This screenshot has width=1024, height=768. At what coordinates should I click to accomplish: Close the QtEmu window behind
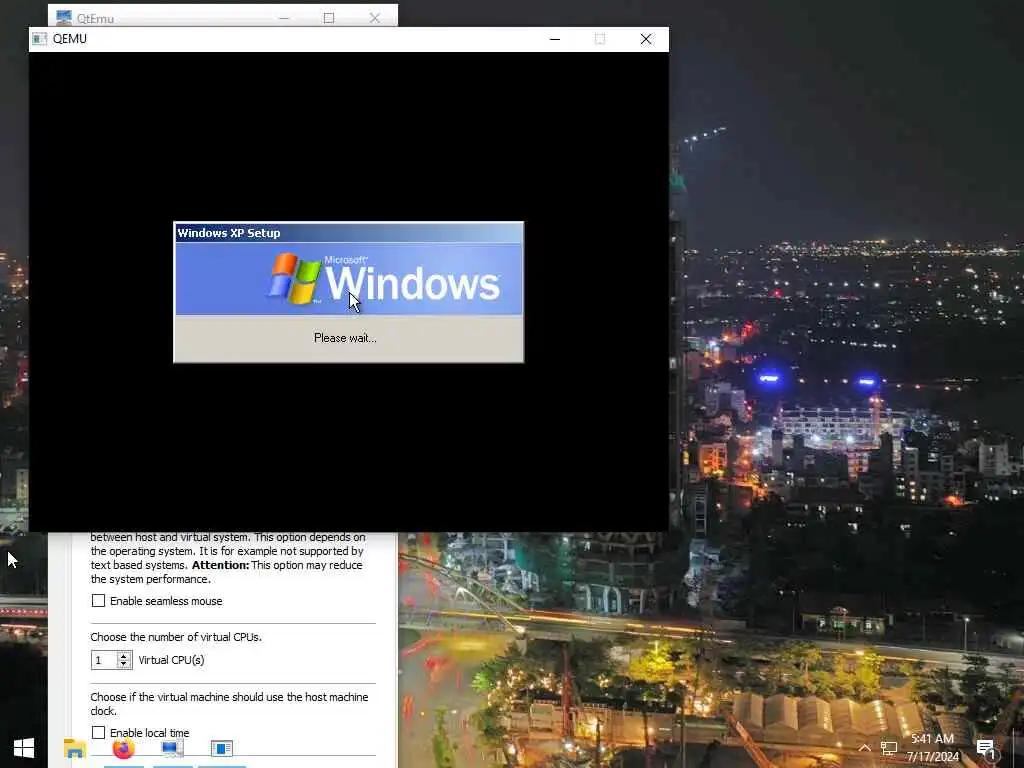(x=374, y=18)
